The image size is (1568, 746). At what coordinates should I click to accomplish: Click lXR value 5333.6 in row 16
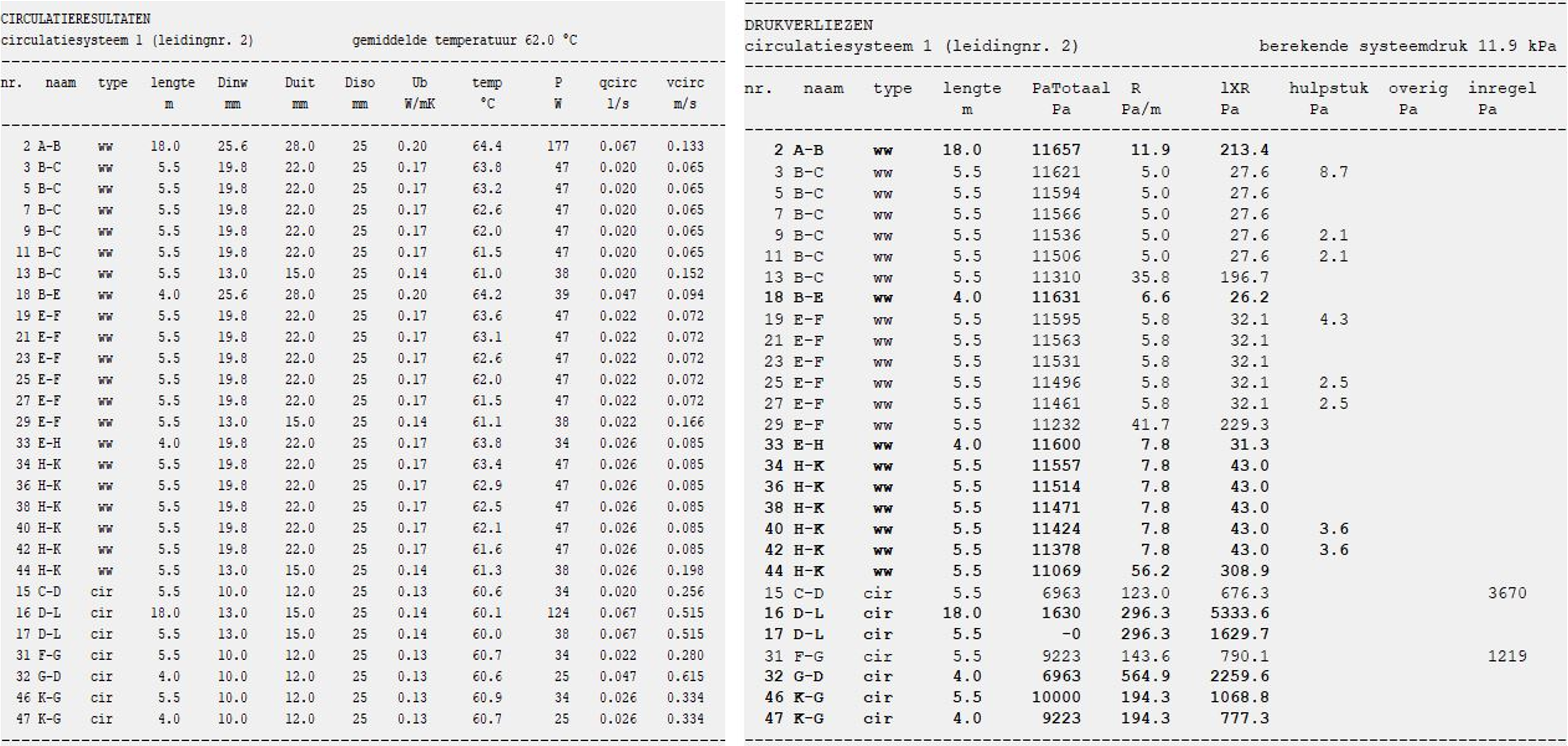pyautogui.click(x=1239, y=613)
